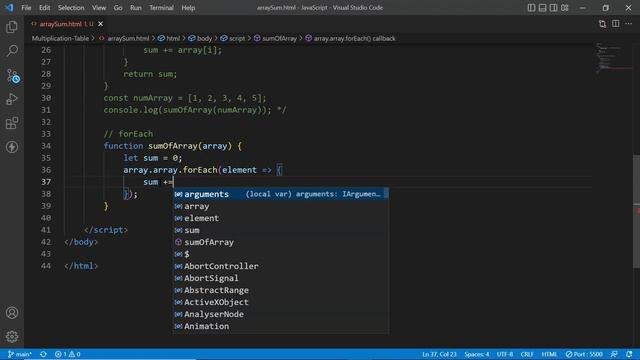Click the editor vertical scrollbar
This screenshot has height=360, width=640.
[x=636, y=211]
